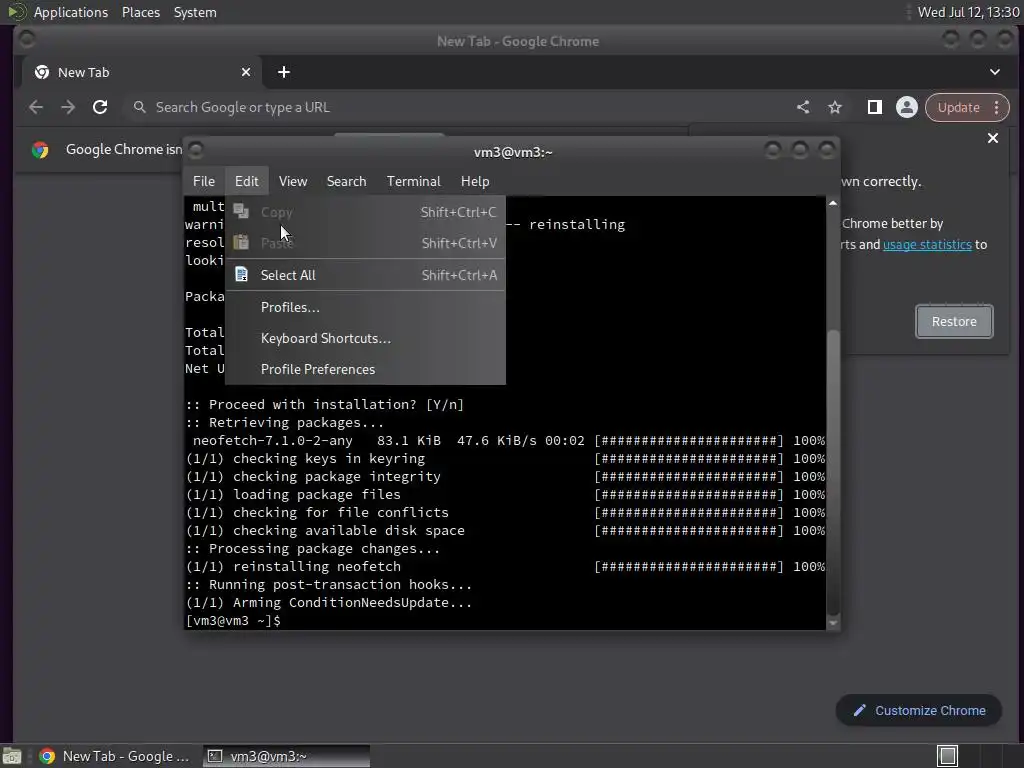Open the Places menu
Screen dimensions: 1024x768
(x=141, y=12)
